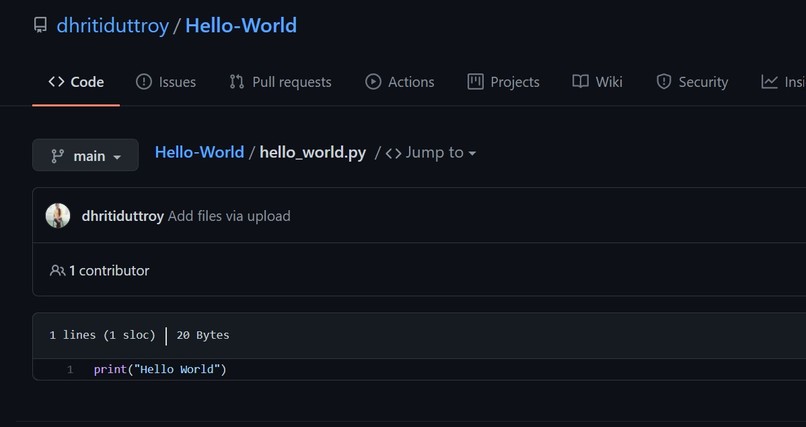Switch to the Code tab

pyautogui.click(x=76, y=82)
